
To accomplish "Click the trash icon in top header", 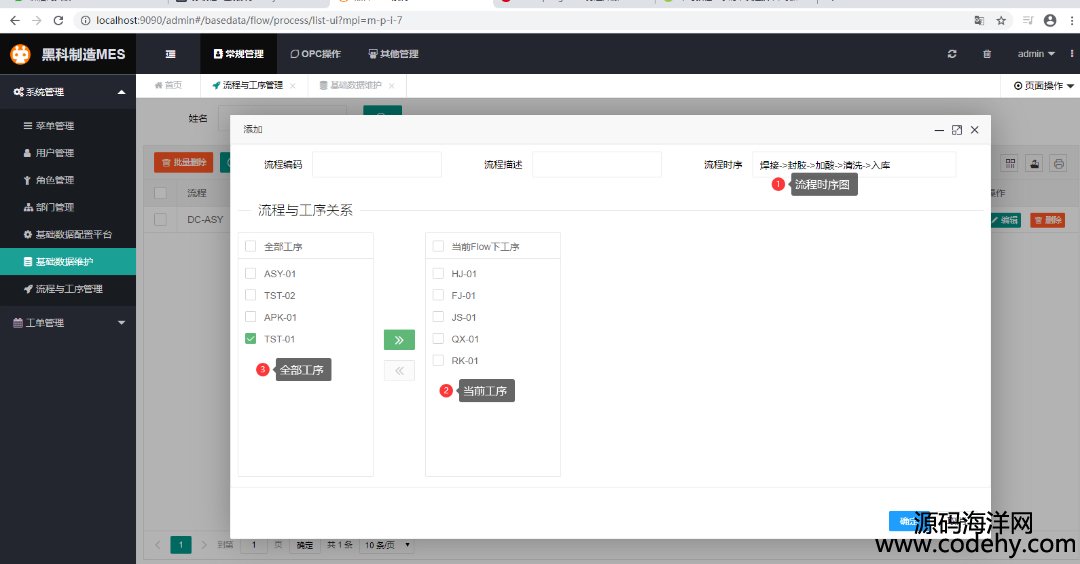I will coord(986,54).
